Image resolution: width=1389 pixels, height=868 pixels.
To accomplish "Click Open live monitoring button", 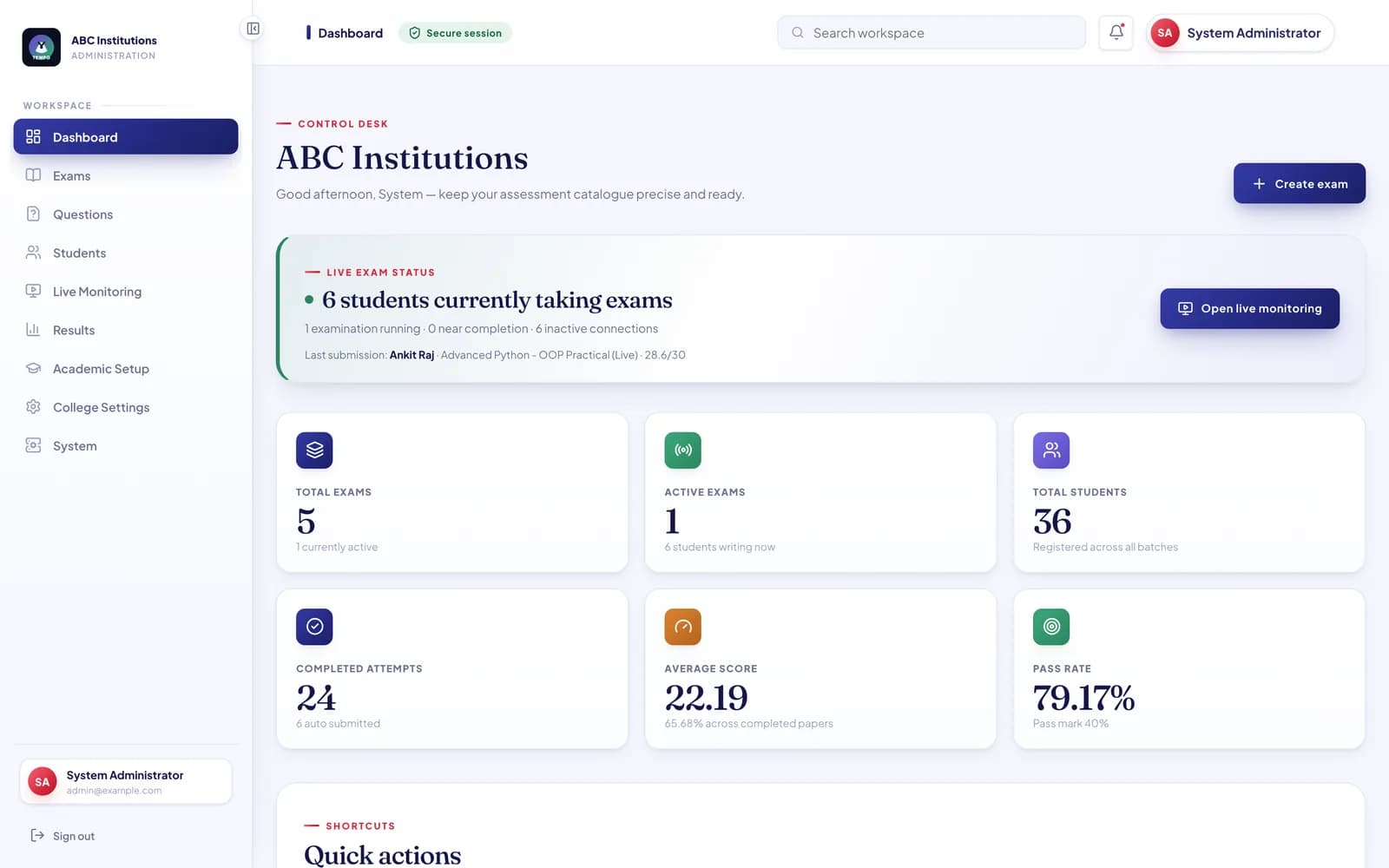I will coord(1249,308).
